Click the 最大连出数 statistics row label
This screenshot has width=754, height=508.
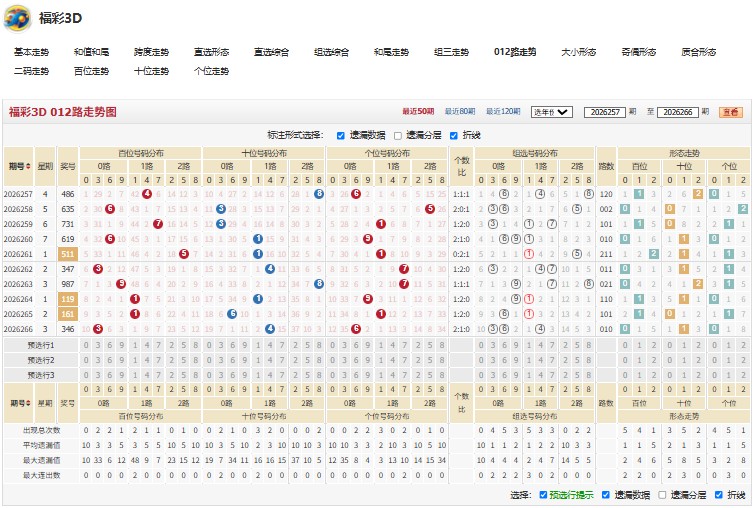click(42, 475)
